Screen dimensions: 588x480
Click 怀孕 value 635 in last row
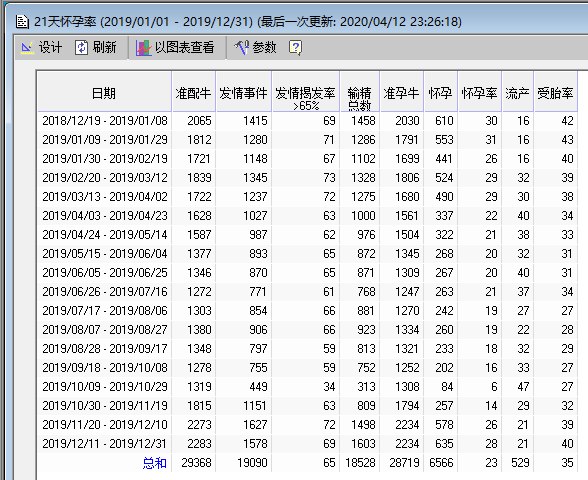point(444,444)
